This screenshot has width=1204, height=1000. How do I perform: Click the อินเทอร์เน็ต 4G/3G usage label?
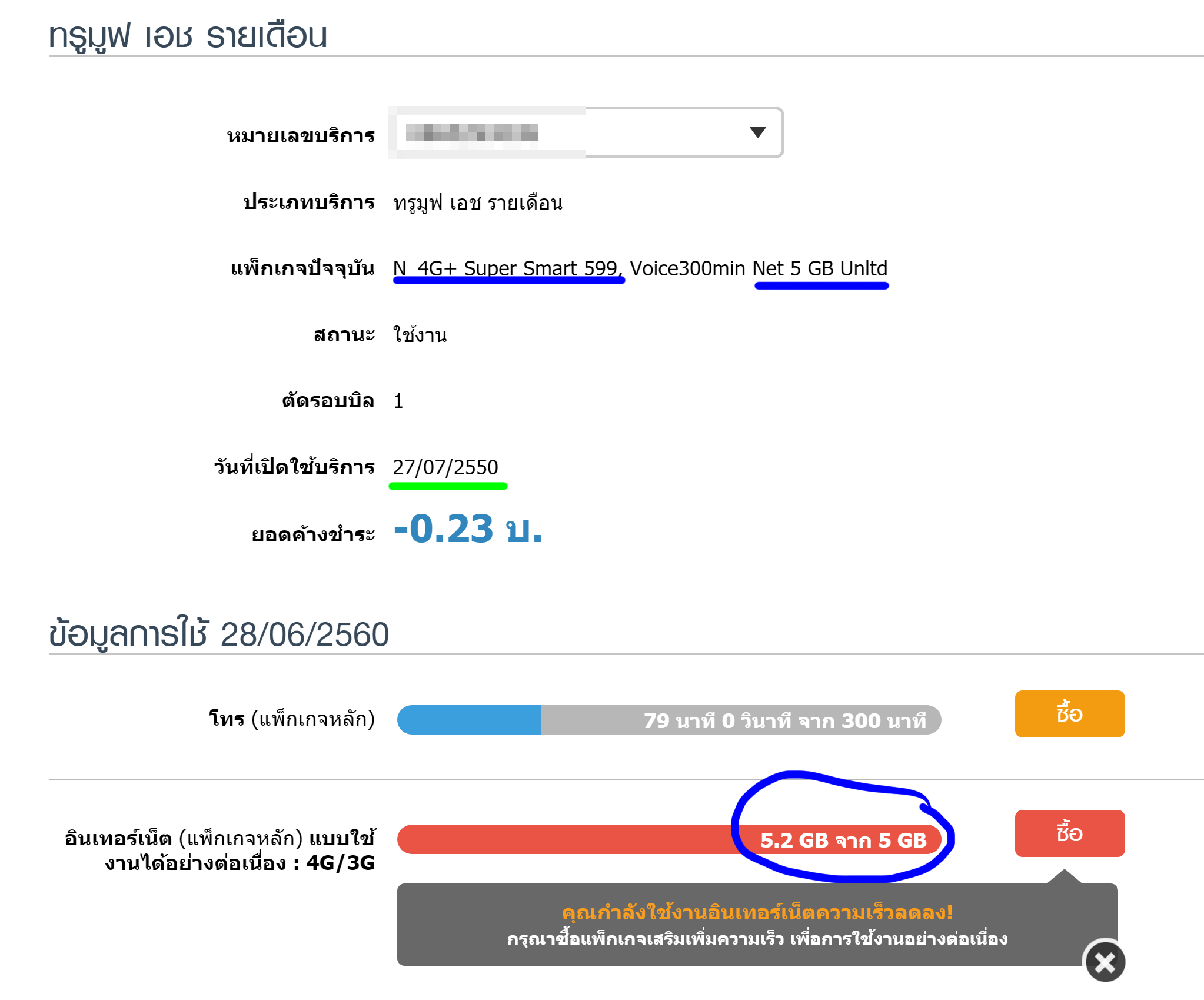[220, 850]
